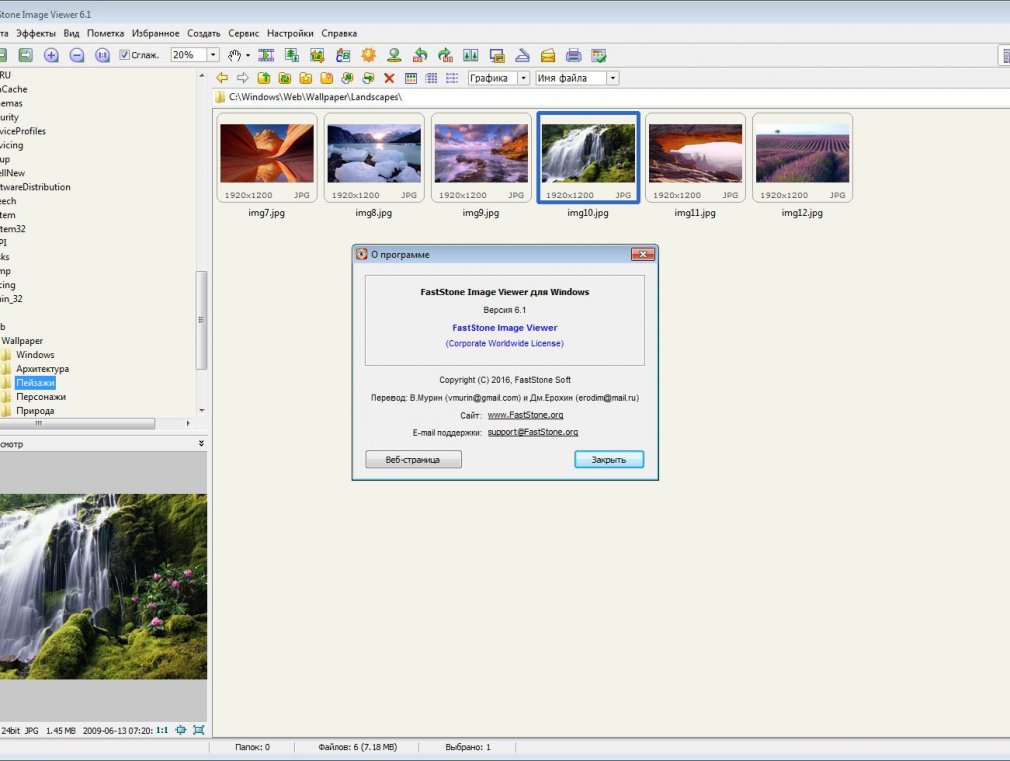Click the yellow email/card icon
The width and height of the screenshot is (1010, 761).
click(548, 55)
